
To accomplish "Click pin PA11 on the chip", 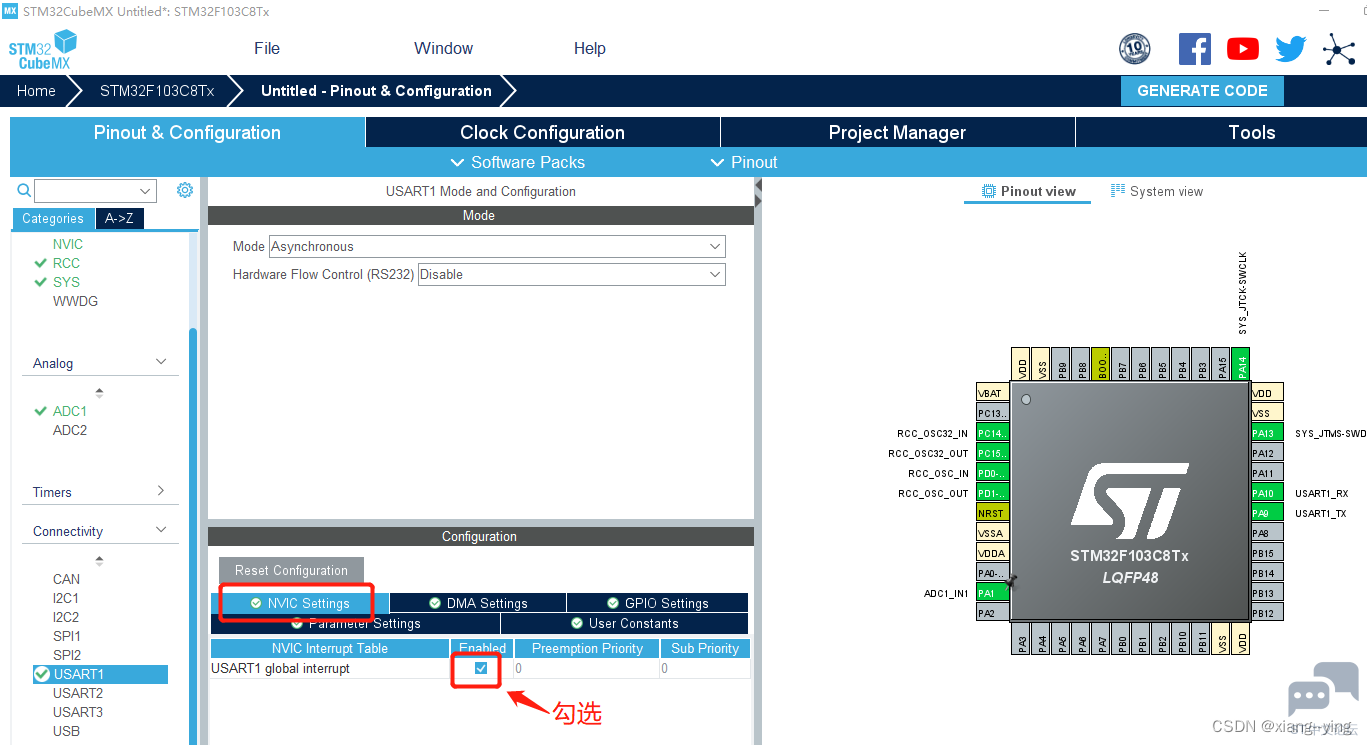I will [x=1267, y=473].
